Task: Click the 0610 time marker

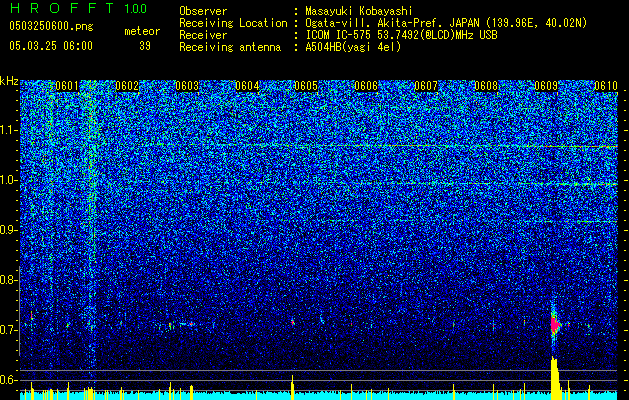Action: tap(606, 86)
